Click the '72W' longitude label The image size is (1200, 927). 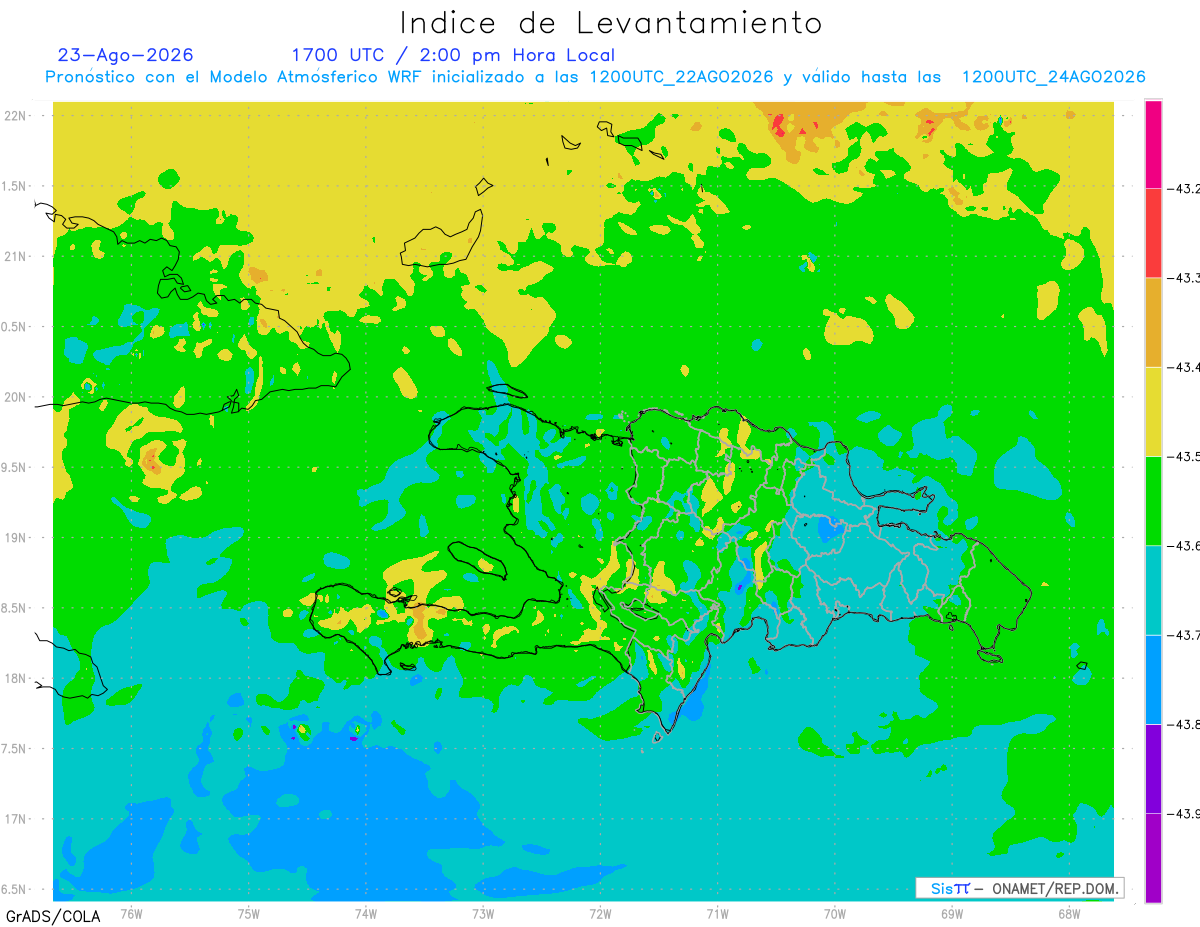[x=600, y=913]
